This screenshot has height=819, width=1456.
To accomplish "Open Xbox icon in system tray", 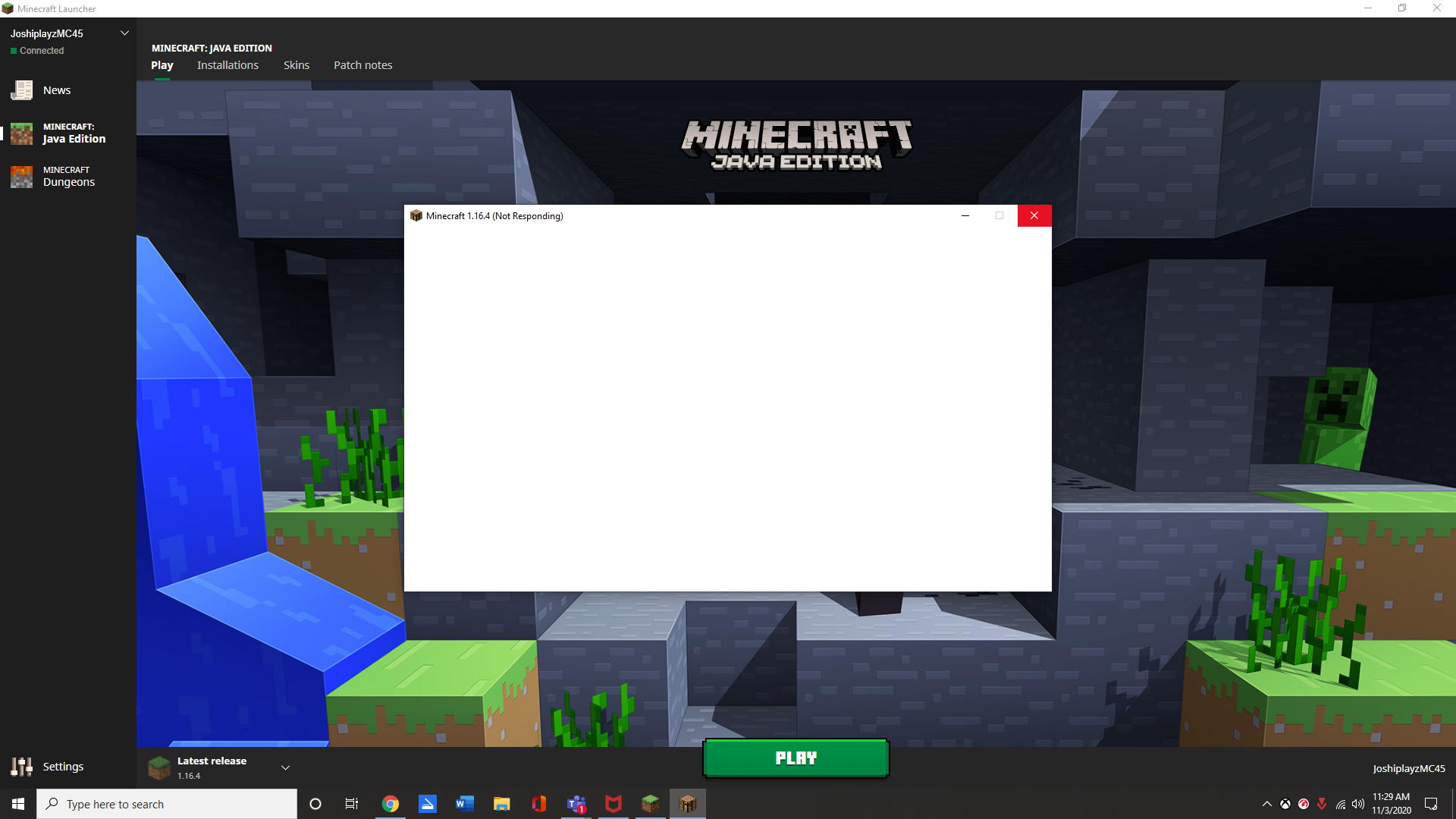I will pos(1285,804).
